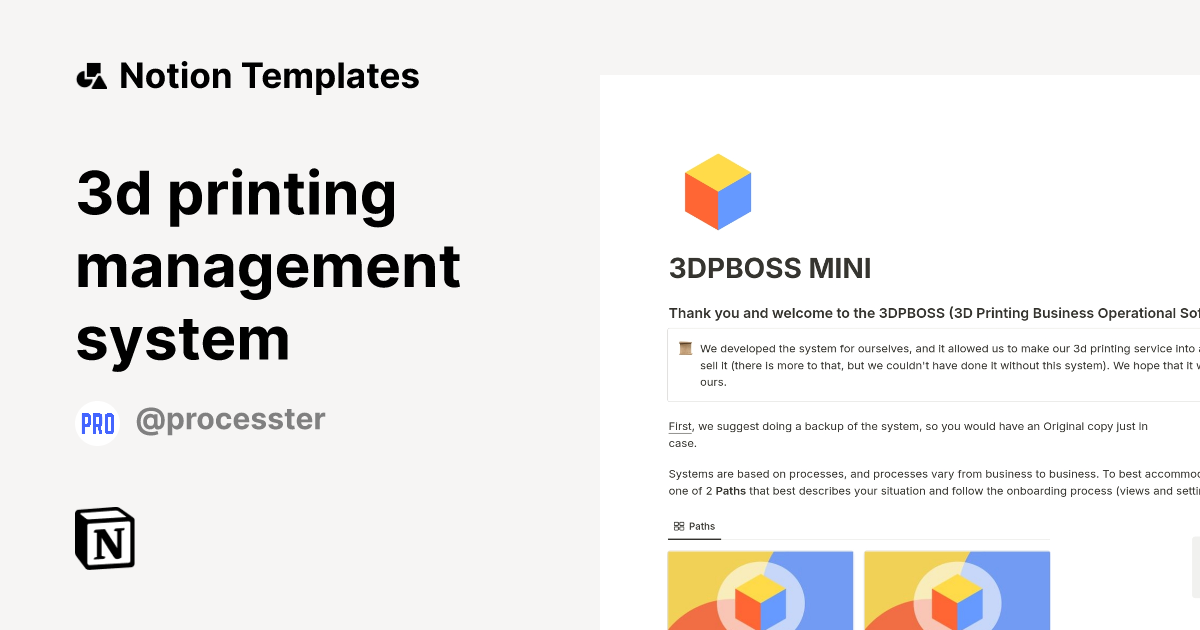The height and width of the screenshot is (630, 1200).
Task: Click the "Notion Templates" header text
Action: [269, 76]
